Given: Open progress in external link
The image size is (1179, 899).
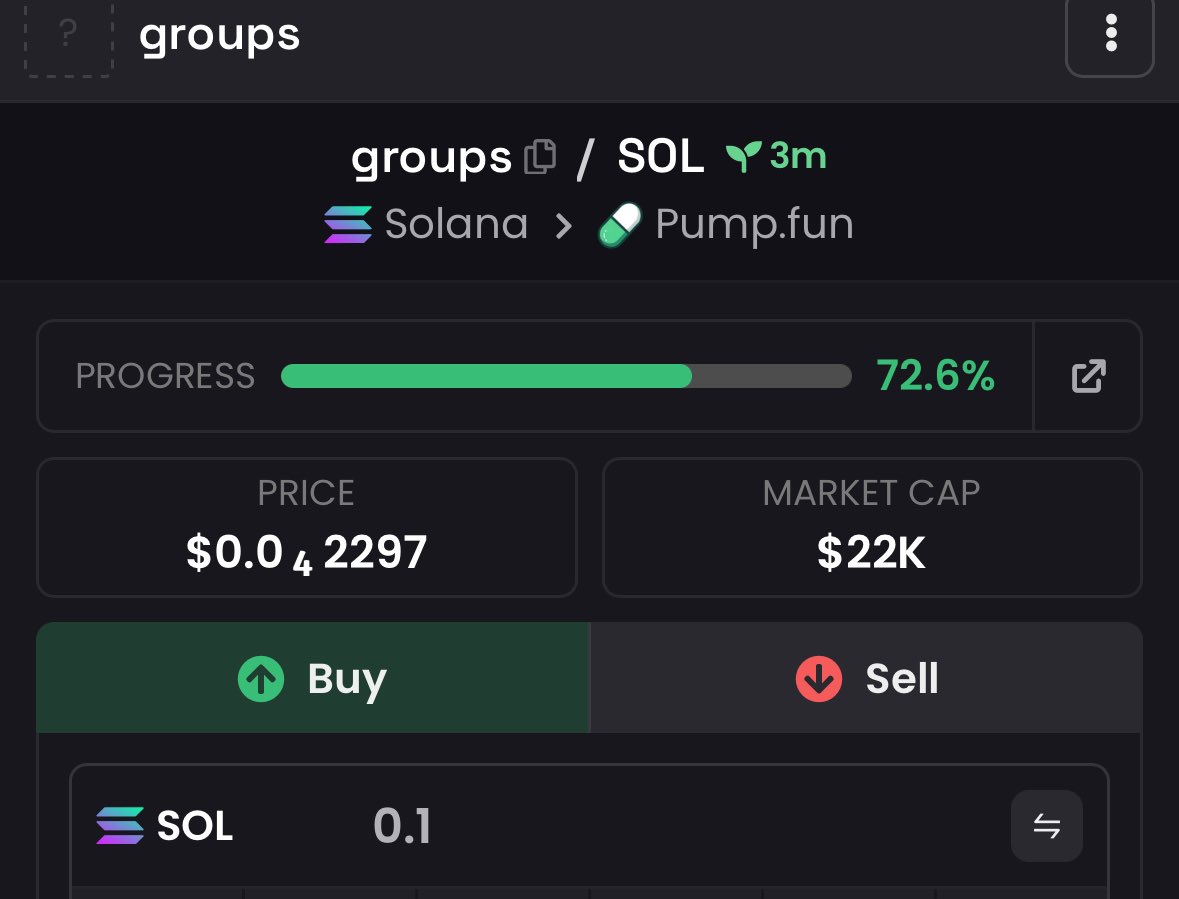Looking at the screenshot, I should tap(1088, 376).
